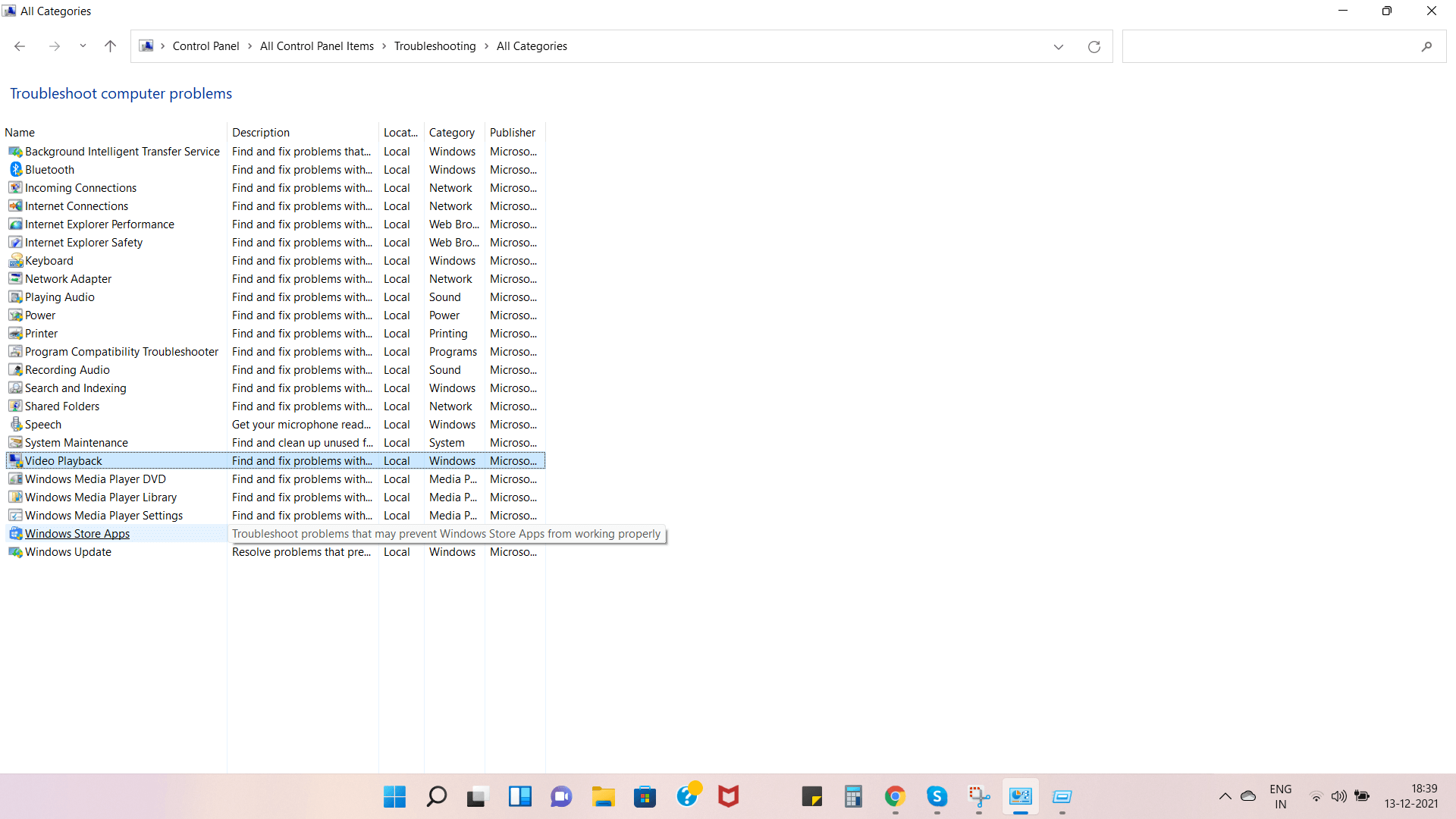Open Chrome from the taskbar
Screen dimensions: 1456x819
(895, 796)
